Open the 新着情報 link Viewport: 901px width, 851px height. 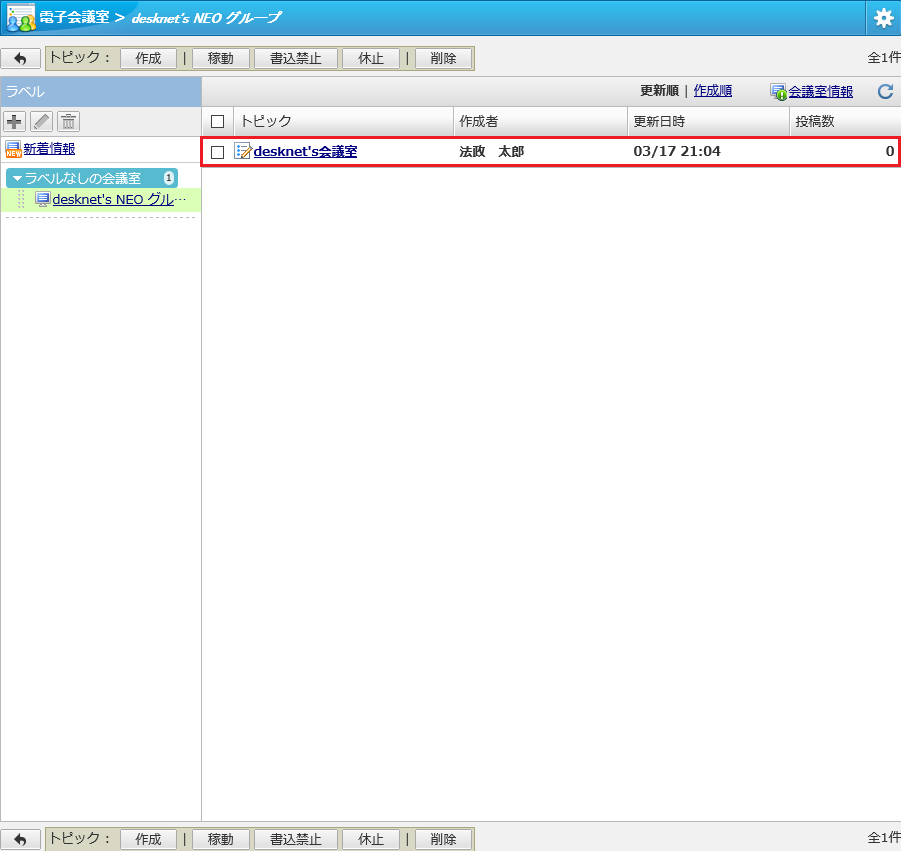(49, 149)
